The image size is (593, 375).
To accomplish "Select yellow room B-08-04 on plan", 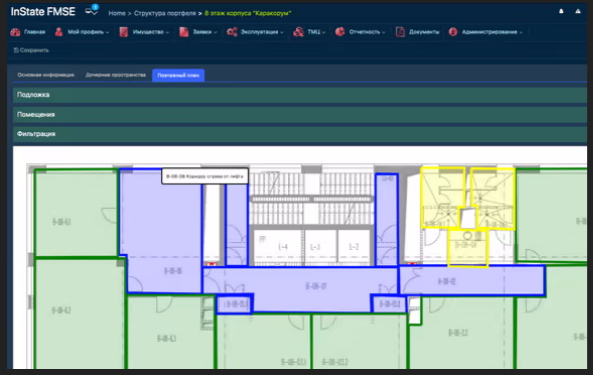I will click(x=467, y=247).
